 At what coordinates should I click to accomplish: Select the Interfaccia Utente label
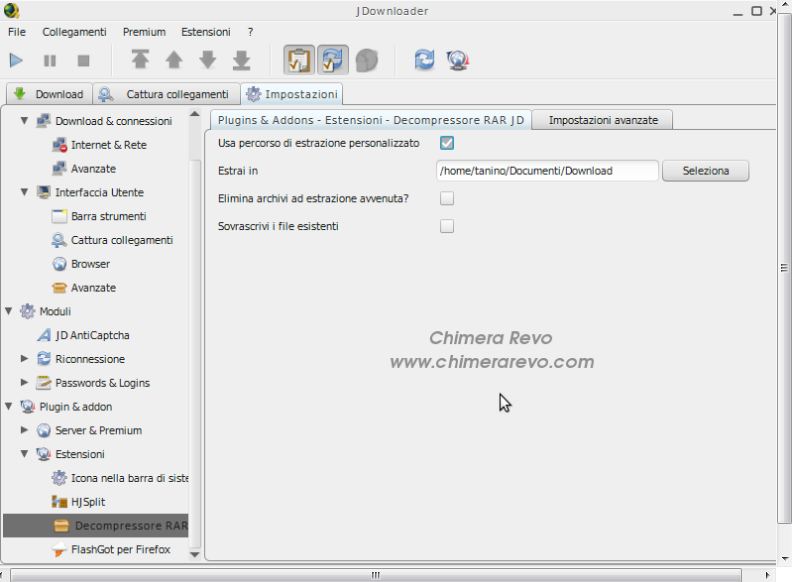pos(100,192)
